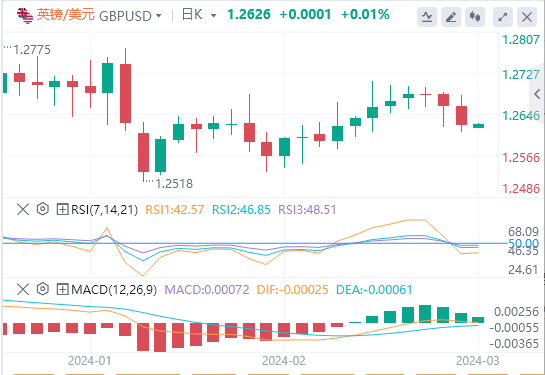Select the 2024-02 date axis marker
This screenshot has height=375, width=545.
[x=284, y=361]
